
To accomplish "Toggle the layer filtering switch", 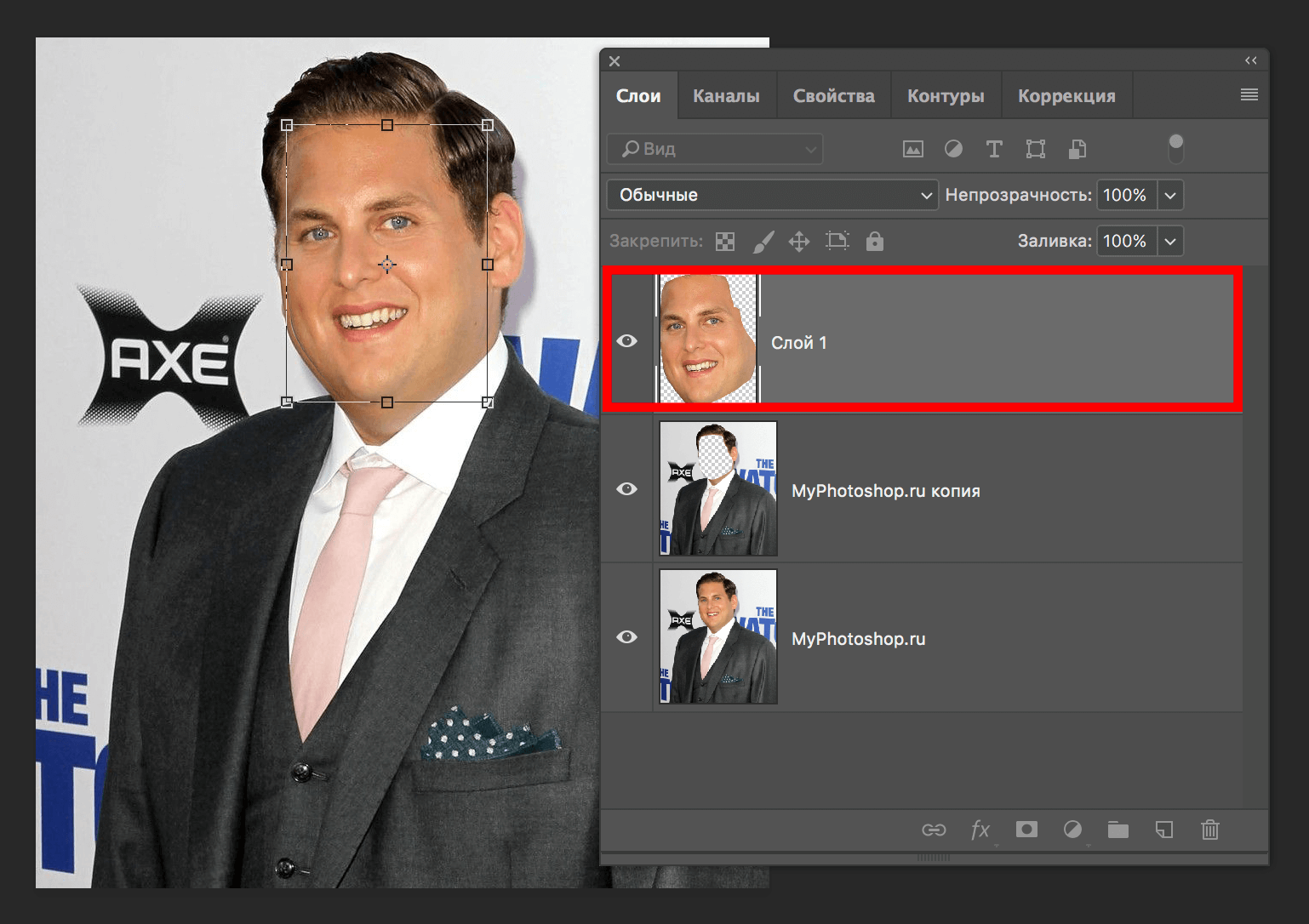I will click(1175, 149).
